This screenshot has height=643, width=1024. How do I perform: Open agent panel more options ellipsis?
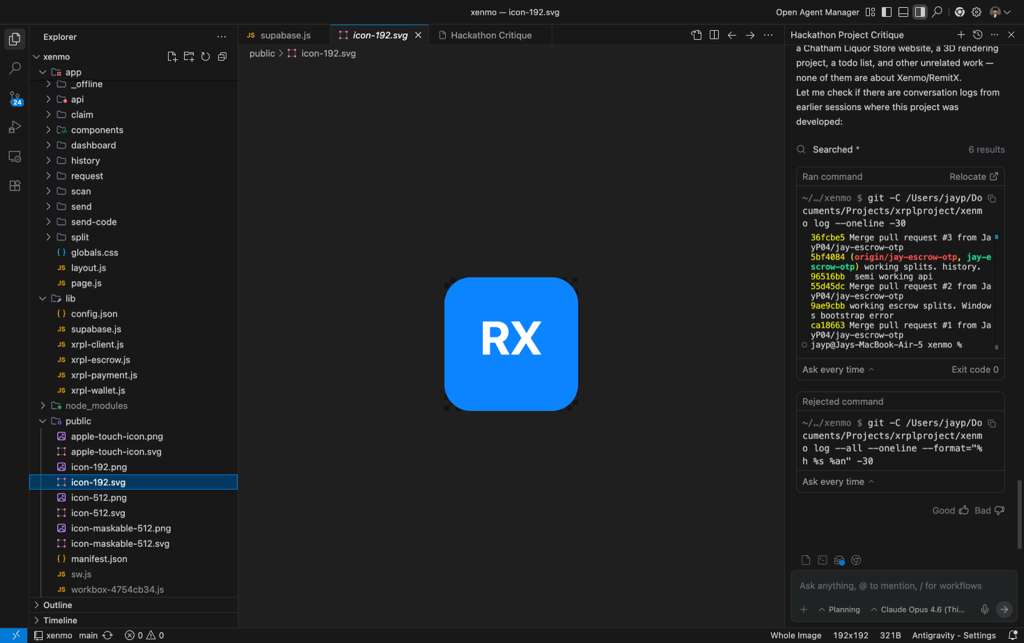[995, 35]
